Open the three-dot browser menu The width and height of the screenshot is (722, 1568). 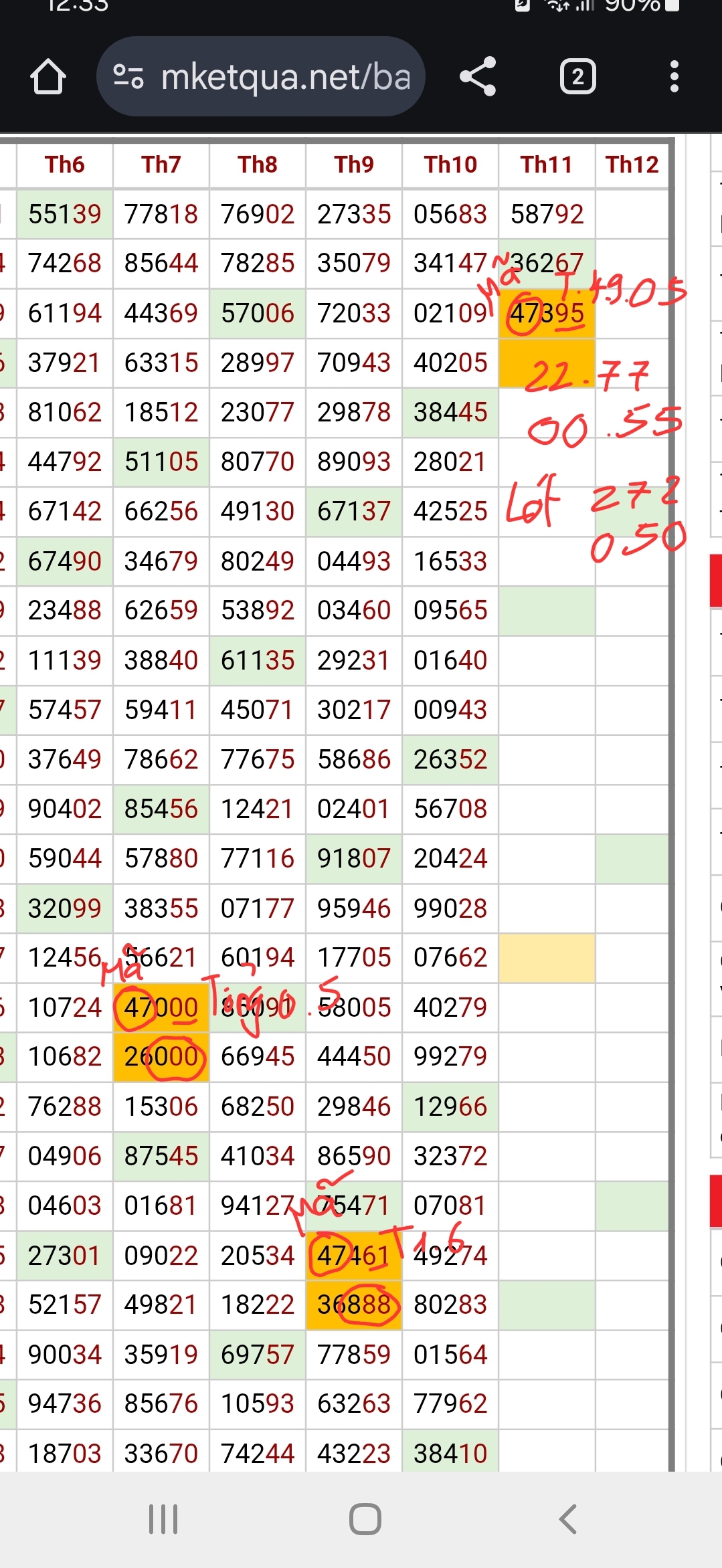(674, 77)
